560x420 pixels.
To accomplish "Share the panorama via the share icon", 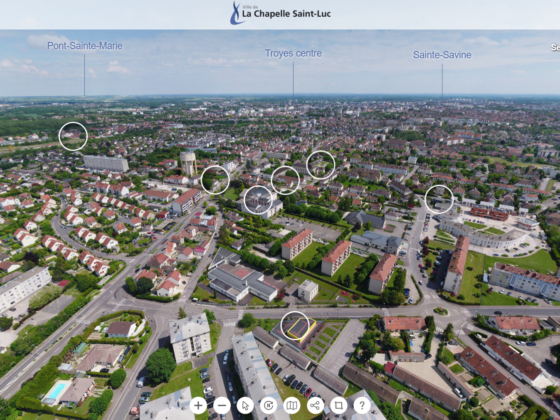I will click(315, 405).
